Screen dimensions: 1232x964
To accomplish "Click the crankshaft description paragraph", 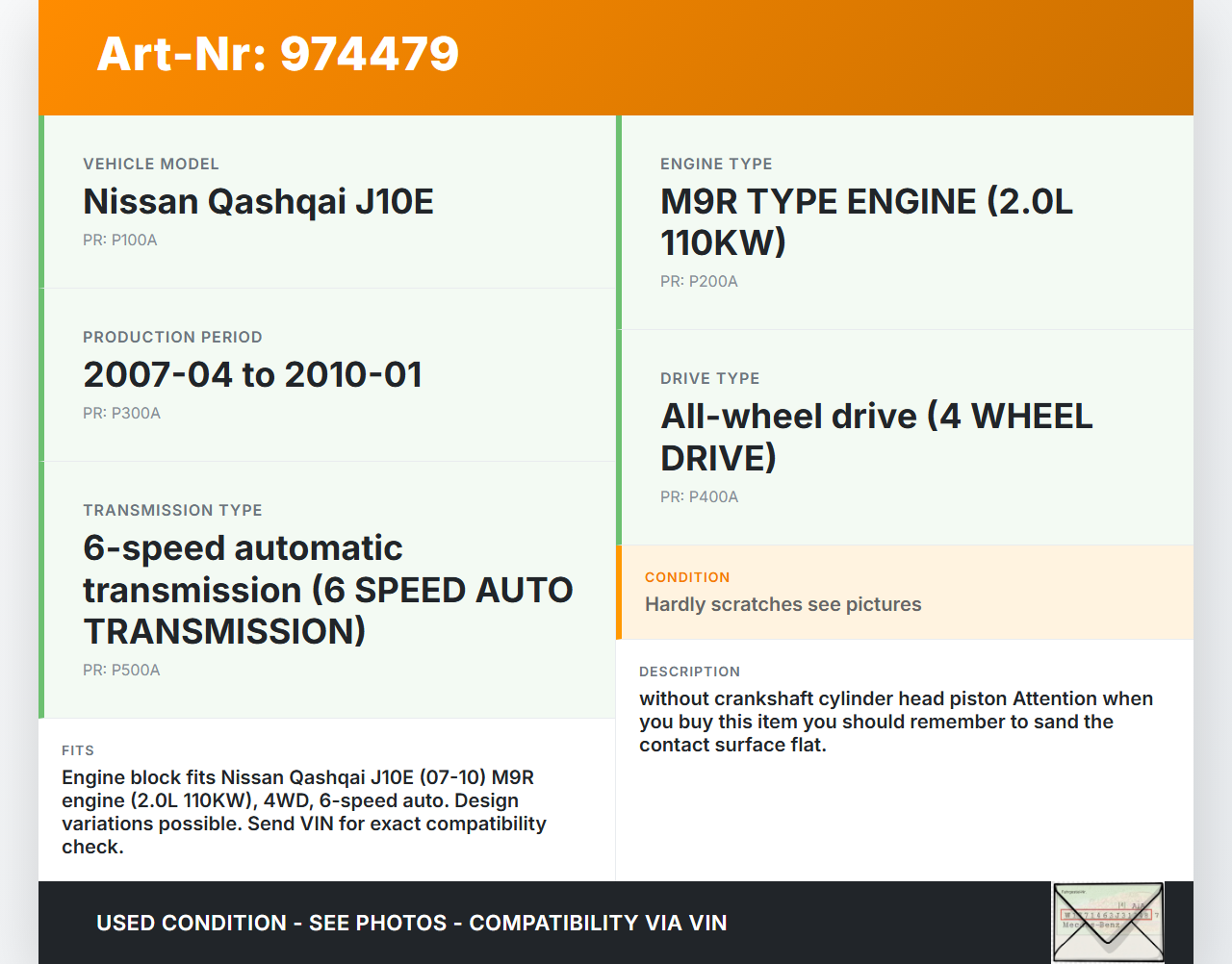I will coord(895,722).
